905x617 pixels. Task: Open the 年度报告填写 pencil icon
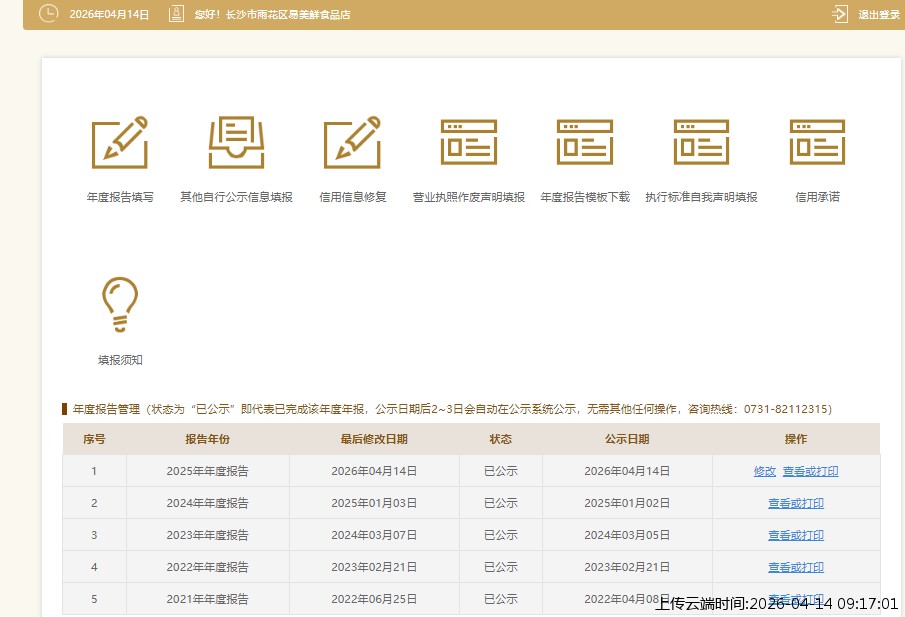point(120,142)
